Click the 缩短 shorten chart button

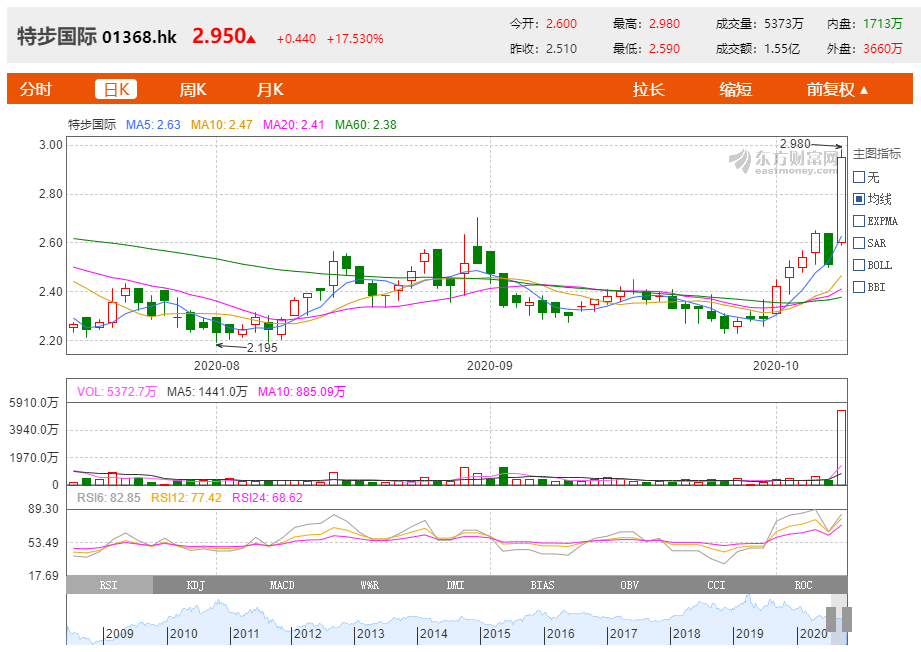(x=735, y=89)
